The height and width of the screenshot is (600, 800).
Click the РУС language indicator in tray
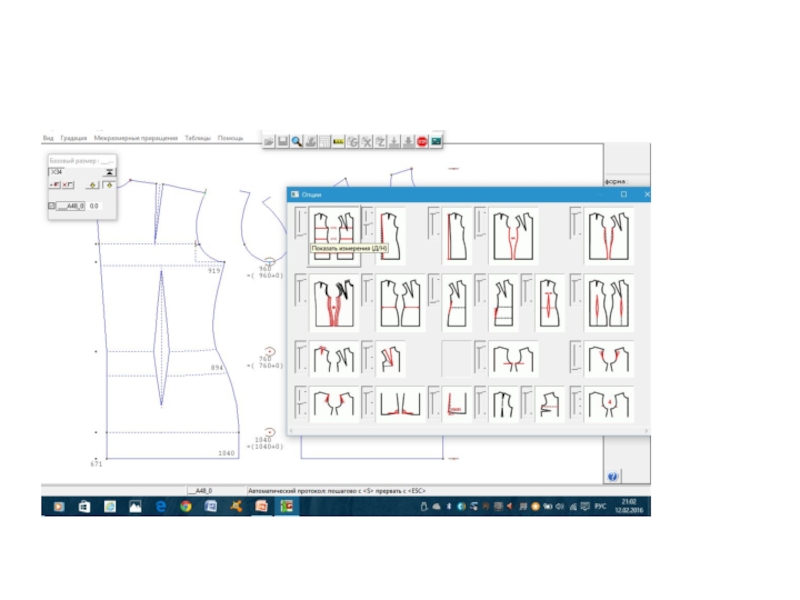coord(600,506)
